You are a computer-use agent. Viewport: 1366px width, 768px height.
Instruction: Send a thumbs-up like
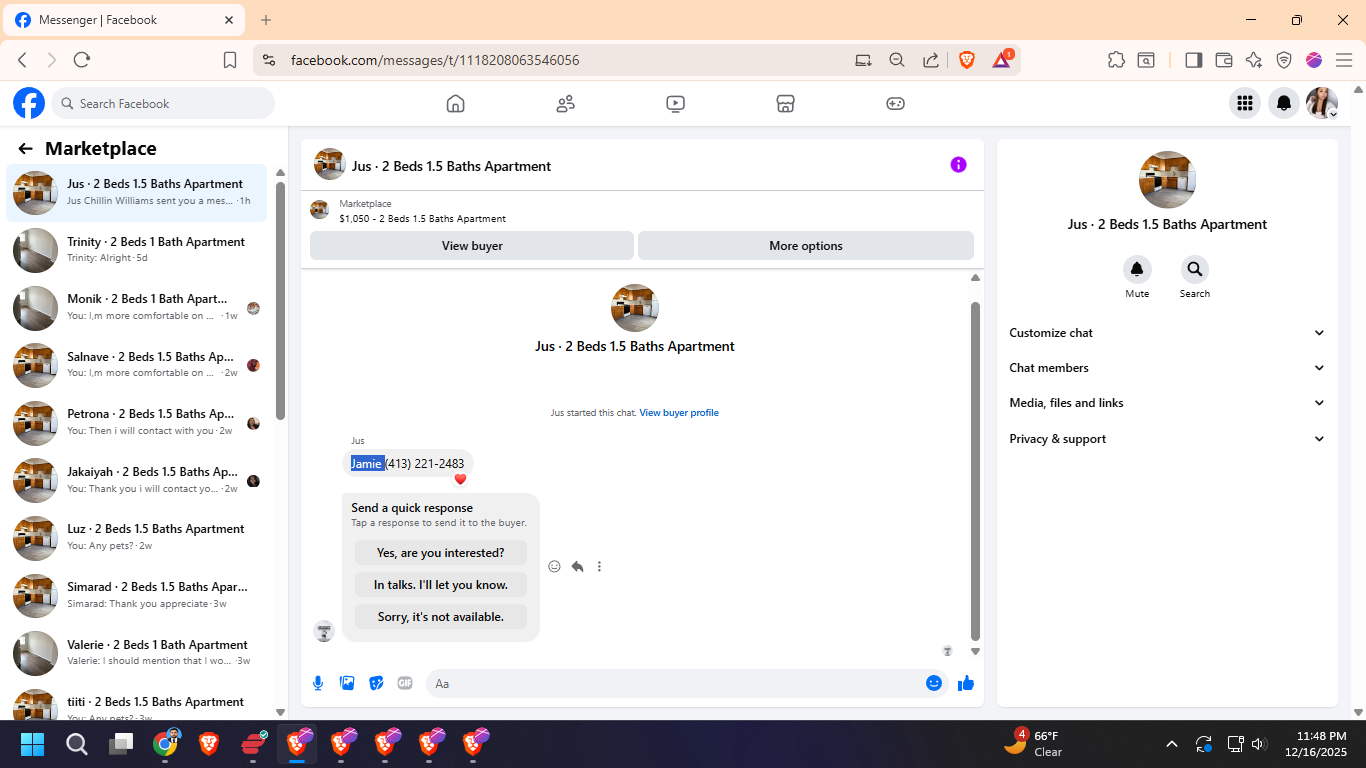pos(966,683)
